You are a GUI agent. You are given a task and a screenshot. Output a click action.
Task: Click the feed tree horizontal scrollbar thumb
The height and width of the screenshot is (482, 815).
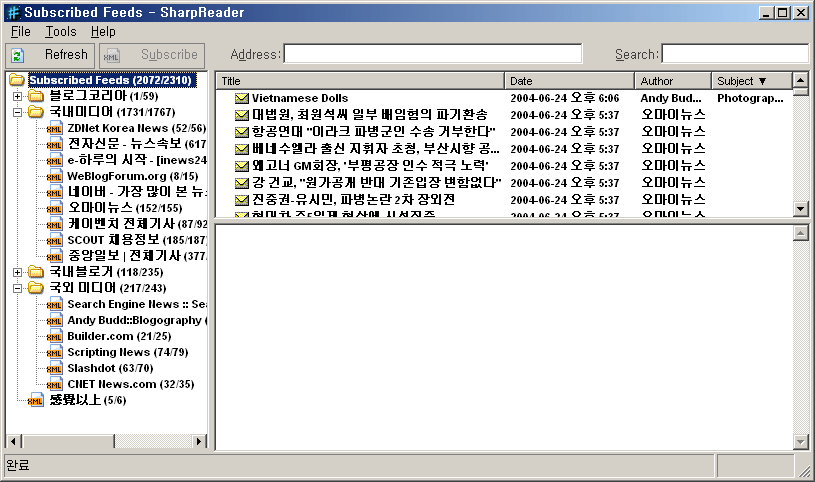click(68, 441)
